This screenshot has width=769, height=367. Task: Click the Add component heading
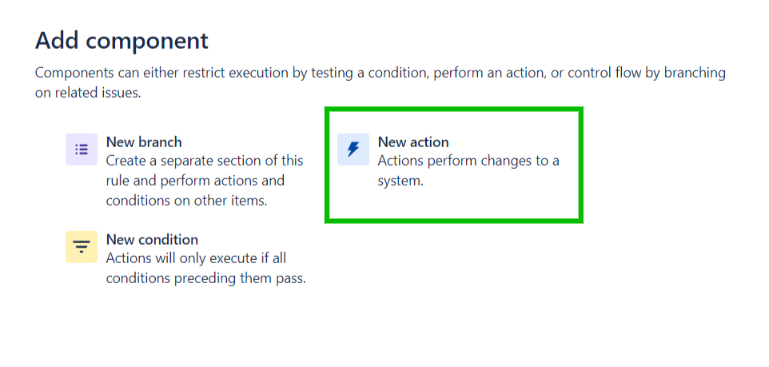pos(122,40)
